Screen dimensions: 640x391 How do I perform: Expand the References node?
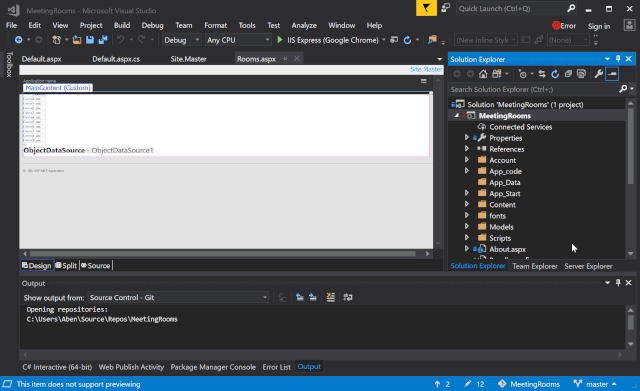pyautogui.click(x=467, y=149)
